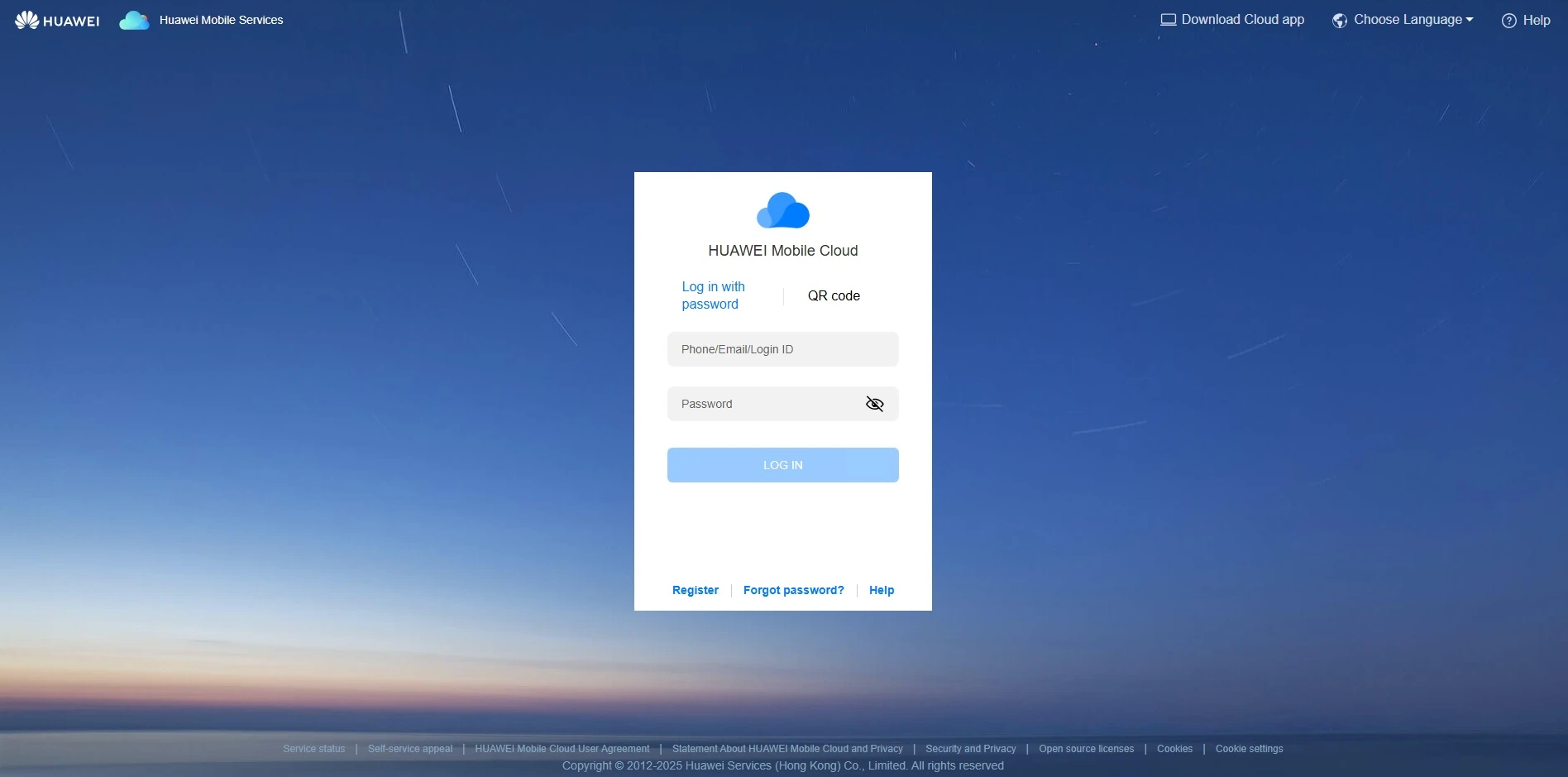Open the Service status page
Viewport: 1568px width, 777px height.
click(314, 748)
